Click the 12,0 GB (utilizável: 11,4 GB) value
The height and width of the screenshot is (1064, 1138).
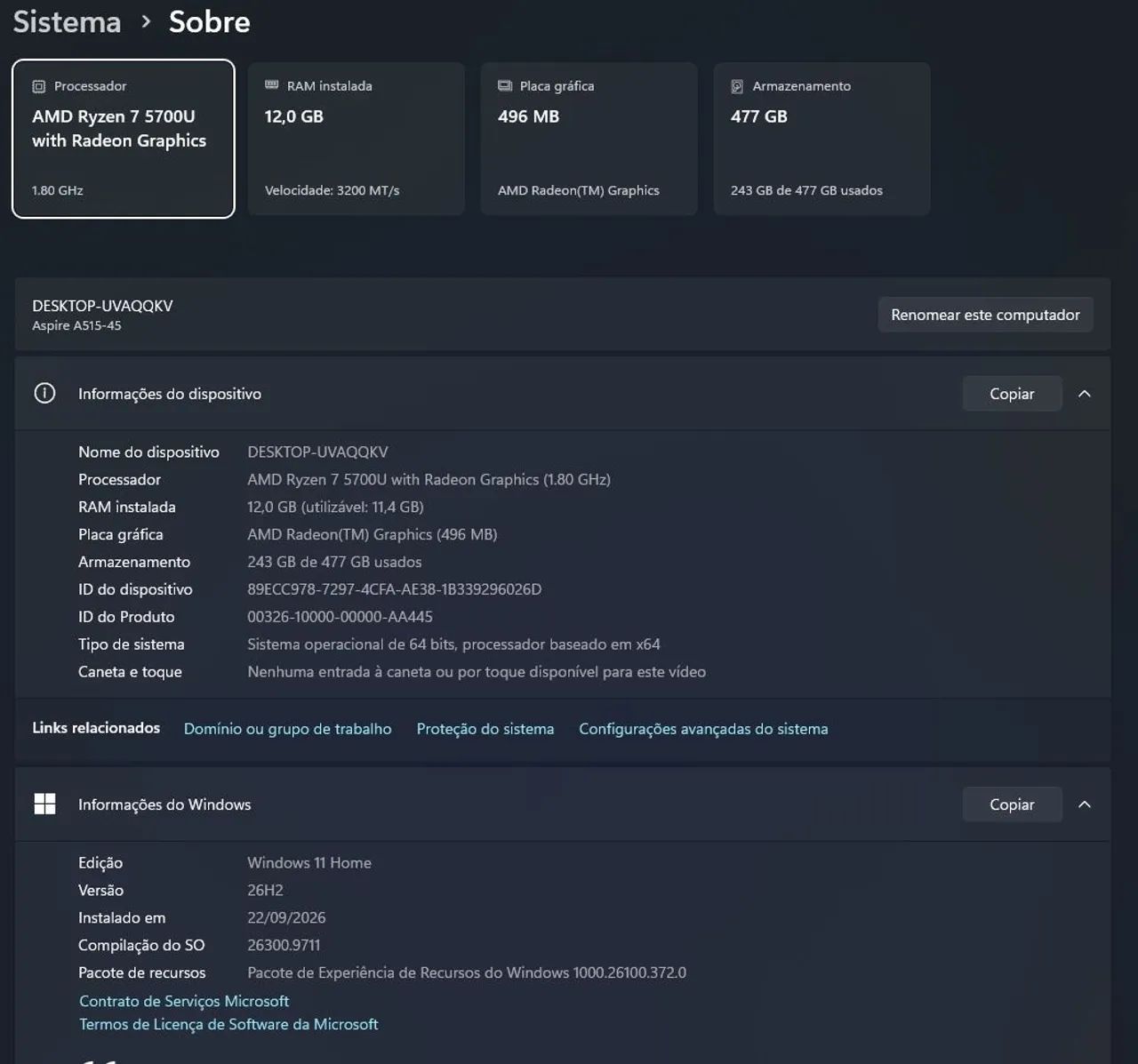(x=335, y=508)
